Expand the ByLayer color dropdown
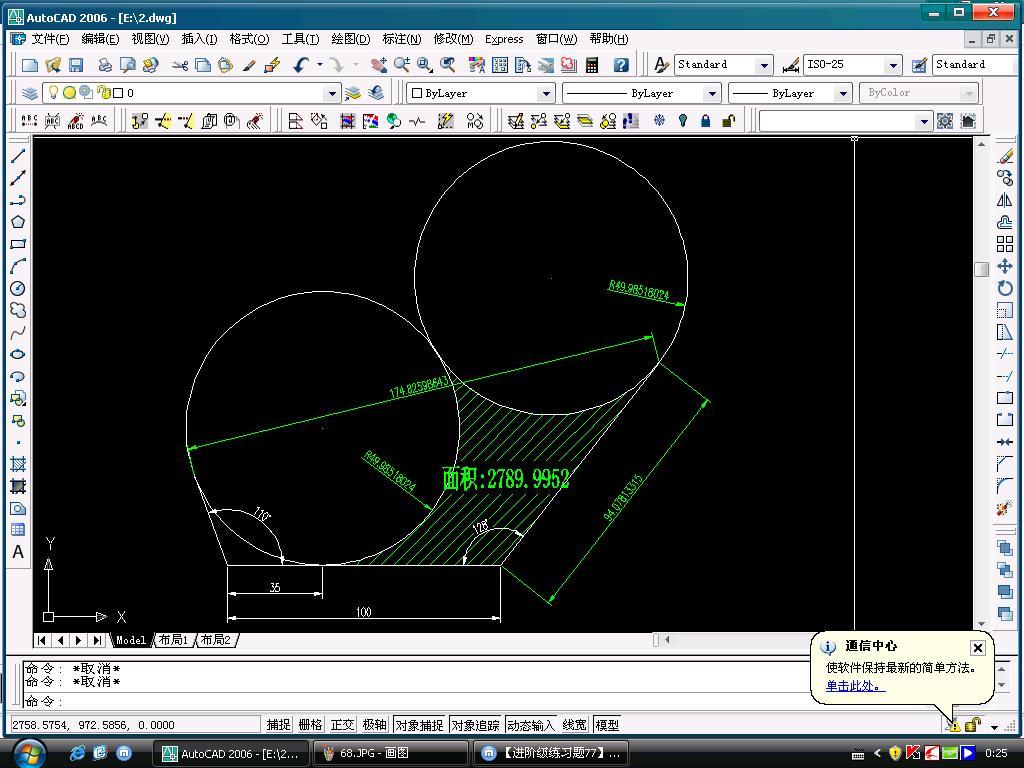 (x=546, y=93)
